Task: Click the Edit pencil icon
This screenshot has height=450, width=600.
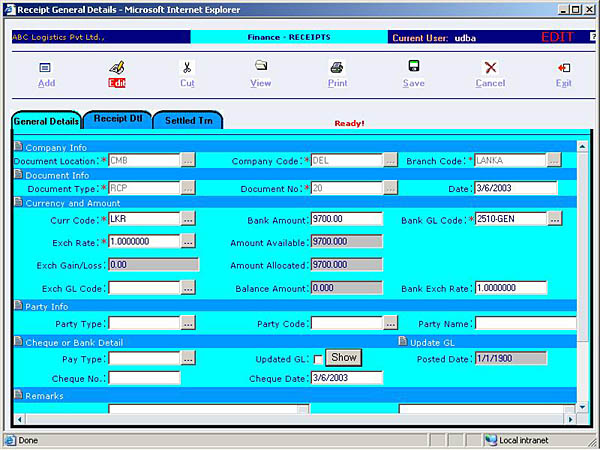Action: (x=117, y=68)
